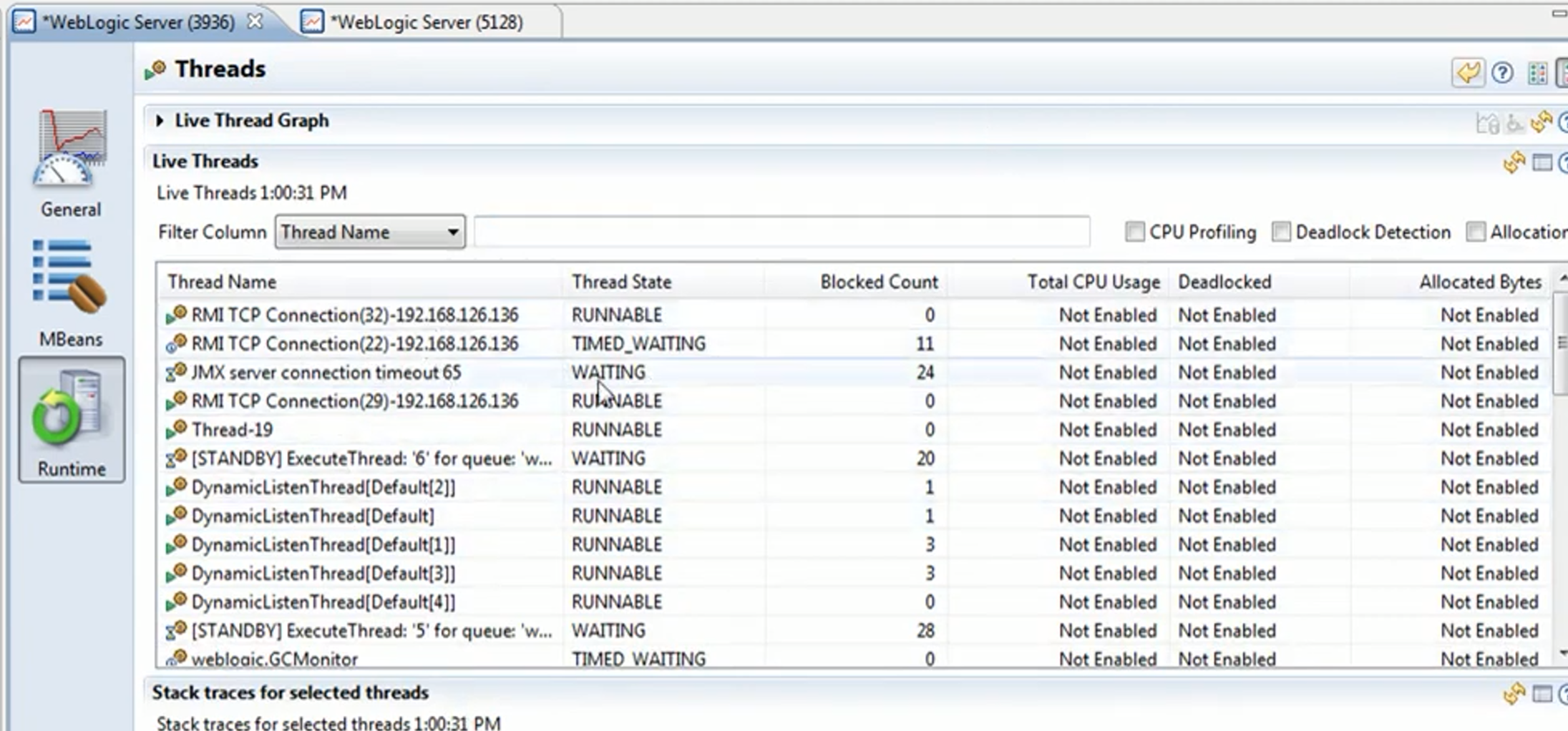The width and height of the screenshot is (1568, 731).
Task: Select the DynamicListenThread[Default[3]] row
Action: point(854,573)
